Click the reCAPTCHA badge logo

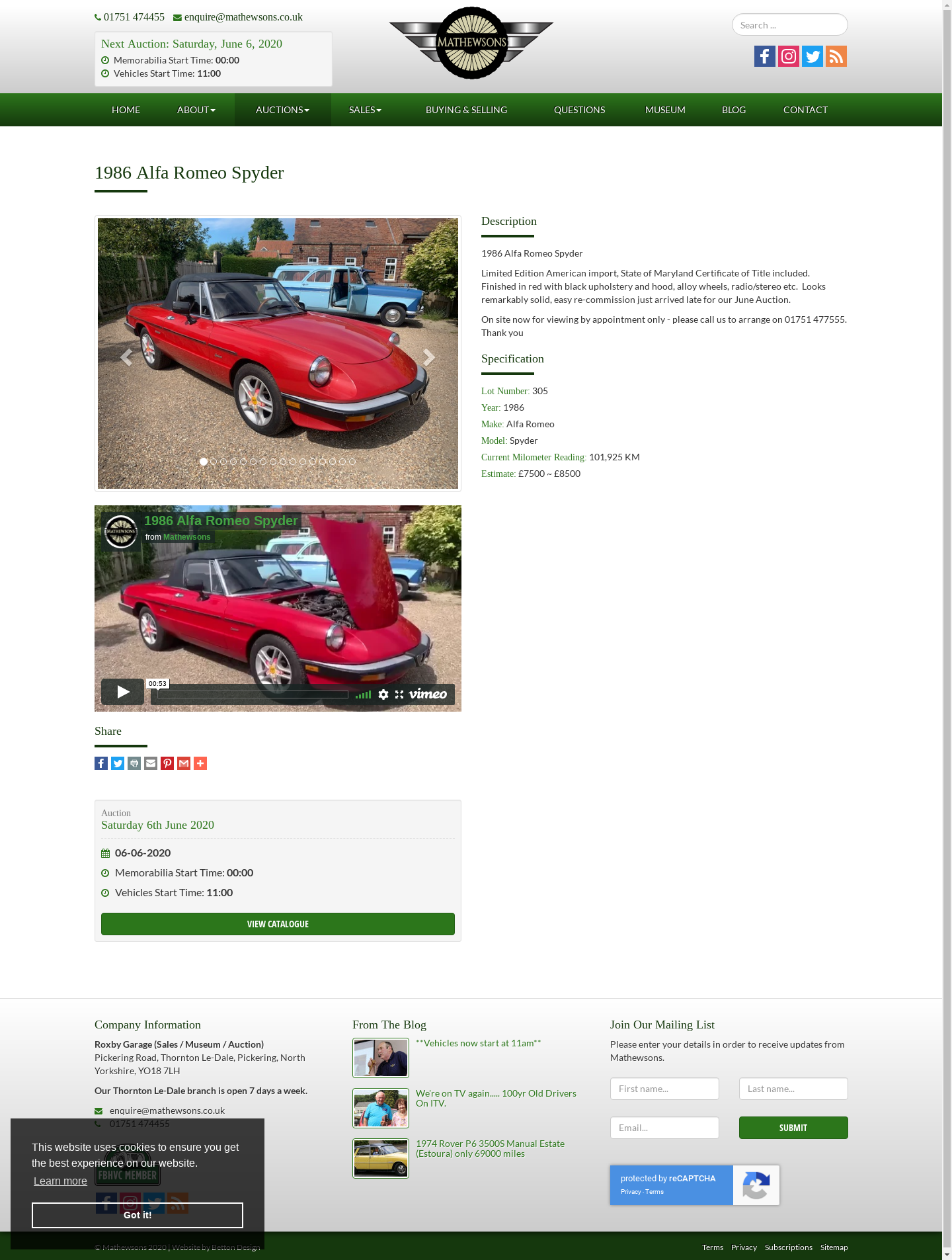[756, 1185]
